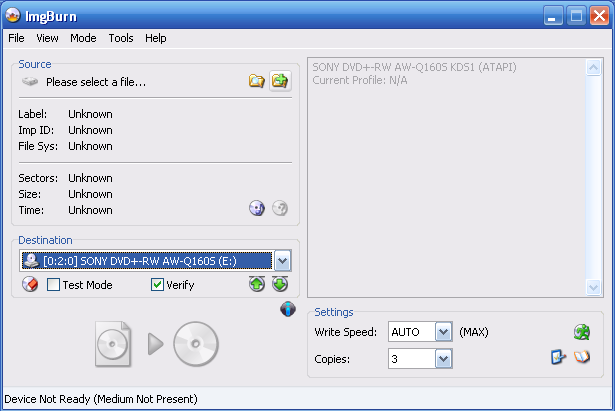This screenshot has height=411, width=615.
Task: Click the SONY DVD+-RW ATAPI device line
Action: click(x=414, y=67)
